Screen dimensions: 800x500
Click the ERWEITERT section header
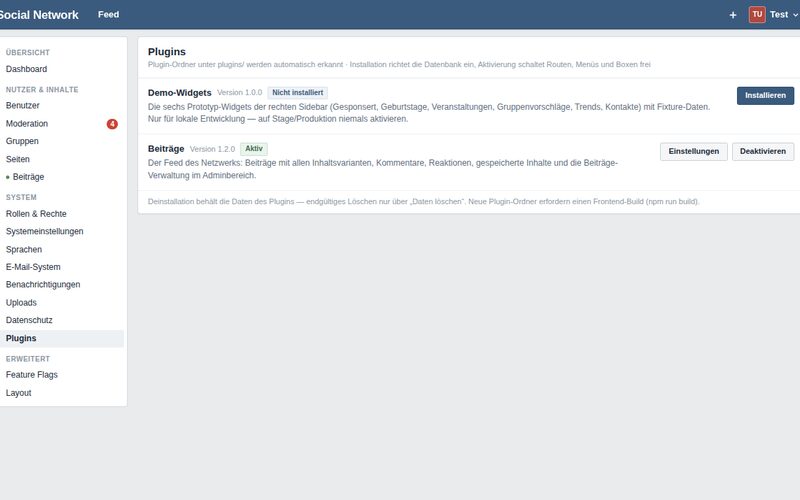(28, 359)
